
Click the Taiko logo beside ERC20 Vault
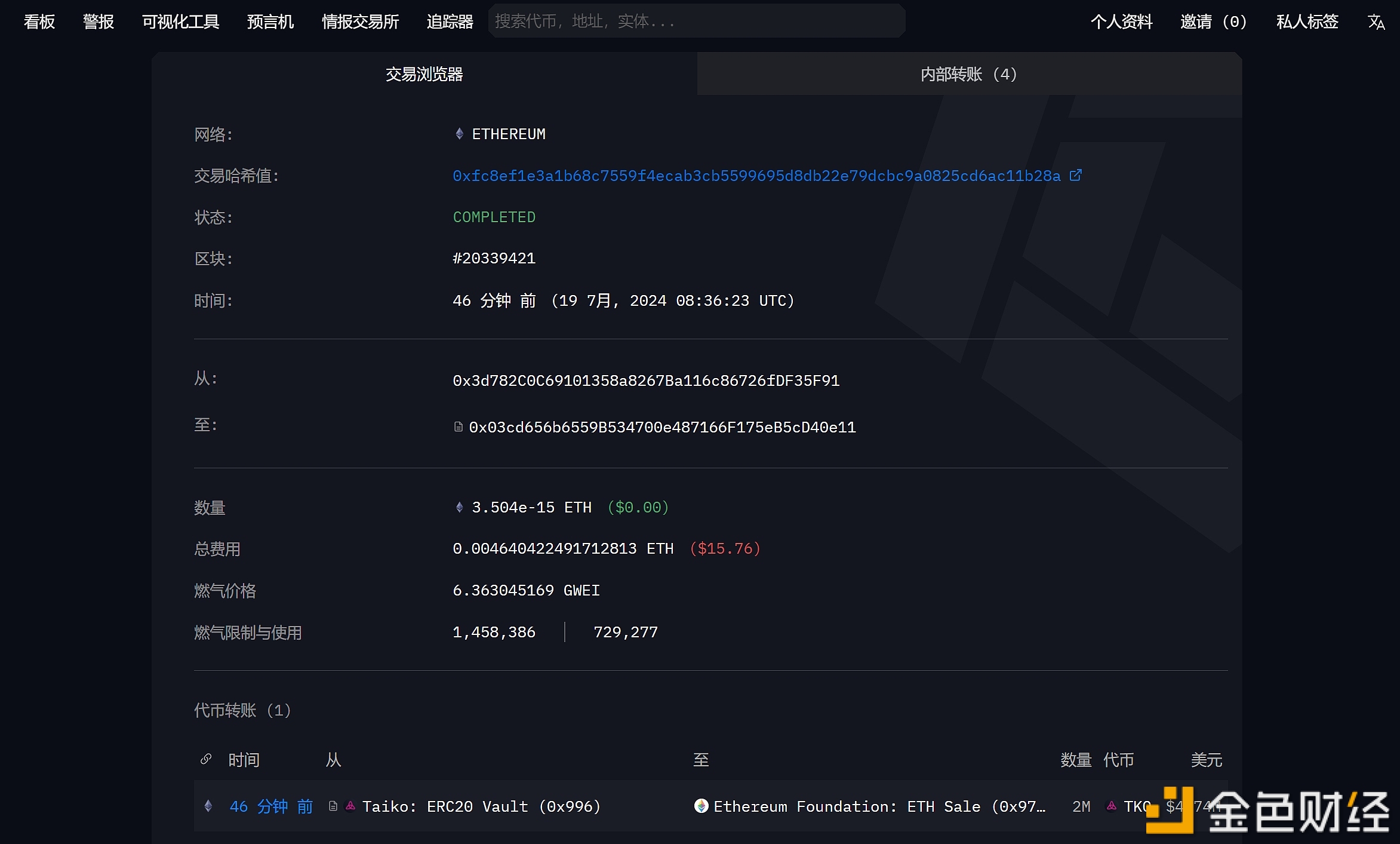(x=350, y=806)
